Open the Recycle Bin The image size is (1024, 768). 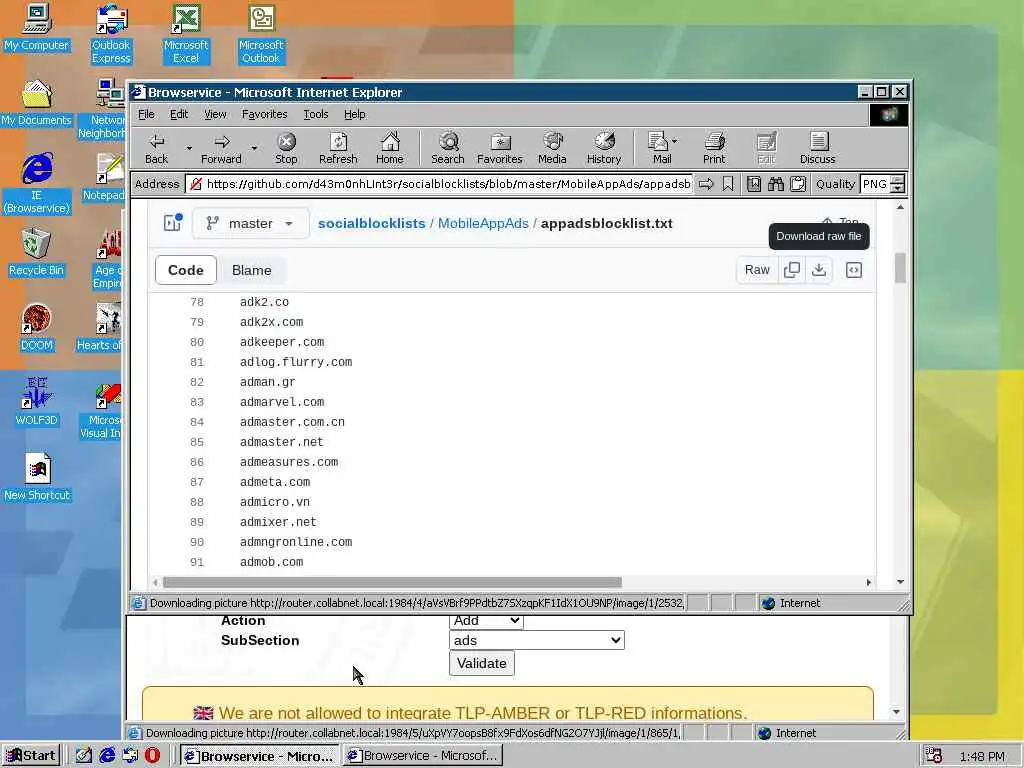click(x=36, y=253)
